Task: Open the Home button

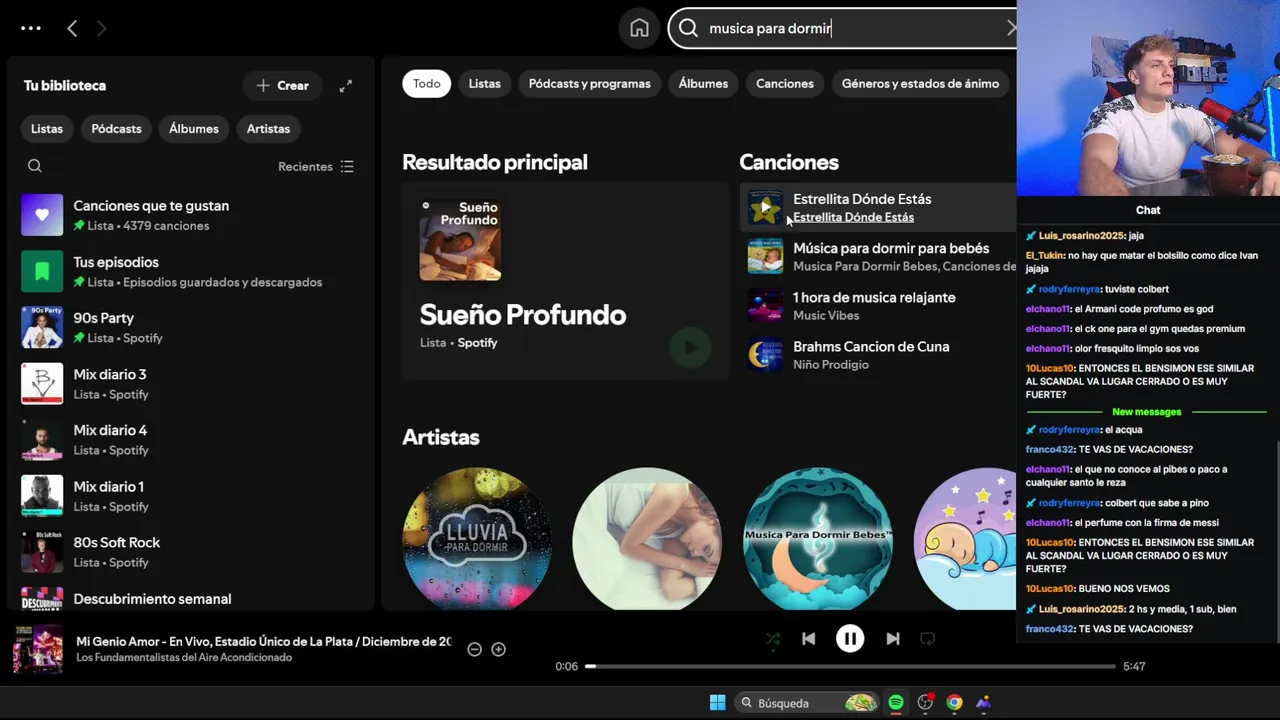Action: click(639, 28)
